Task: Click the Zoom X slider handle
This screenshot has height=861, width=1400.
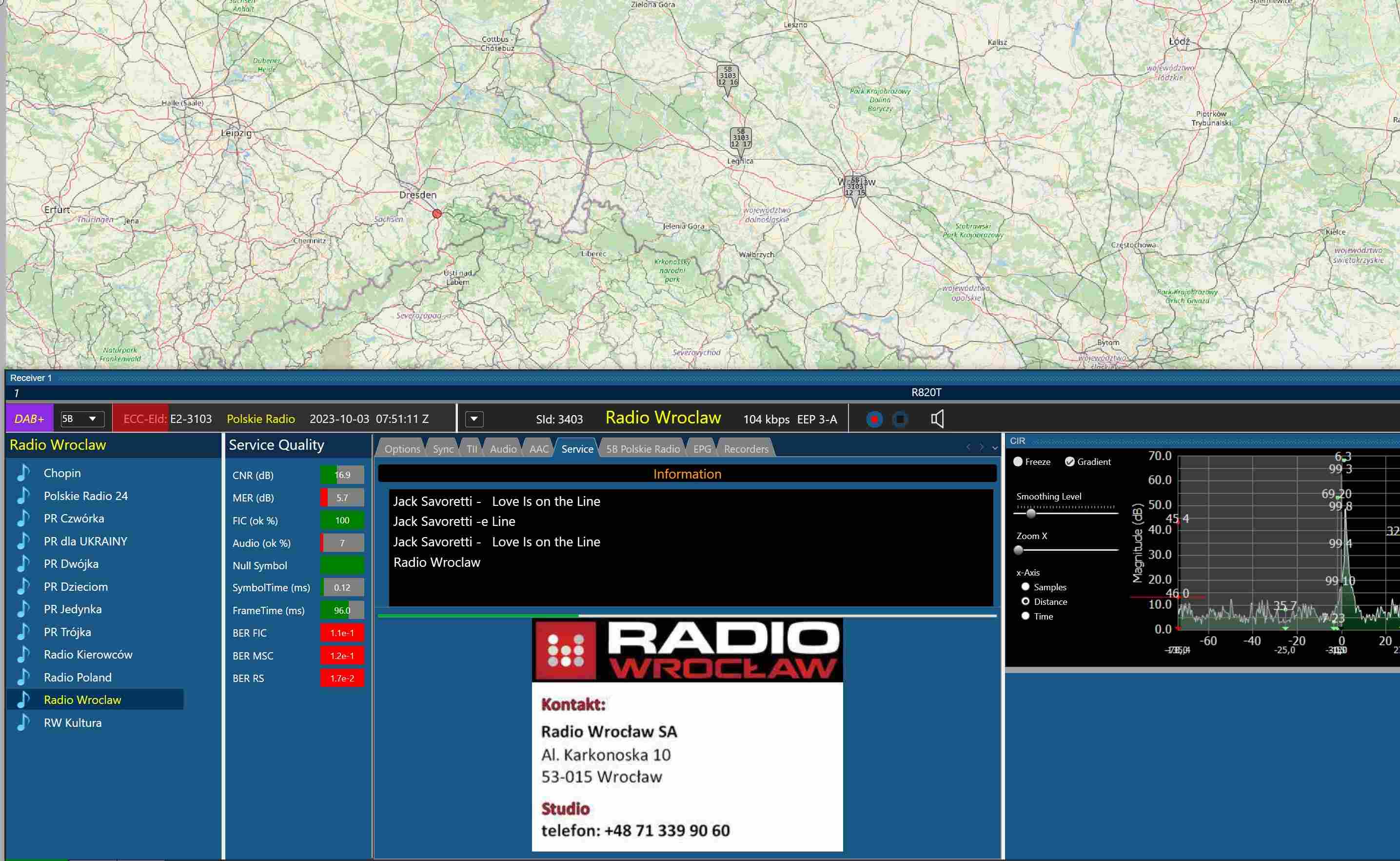Action: [x=1019, y=550]
